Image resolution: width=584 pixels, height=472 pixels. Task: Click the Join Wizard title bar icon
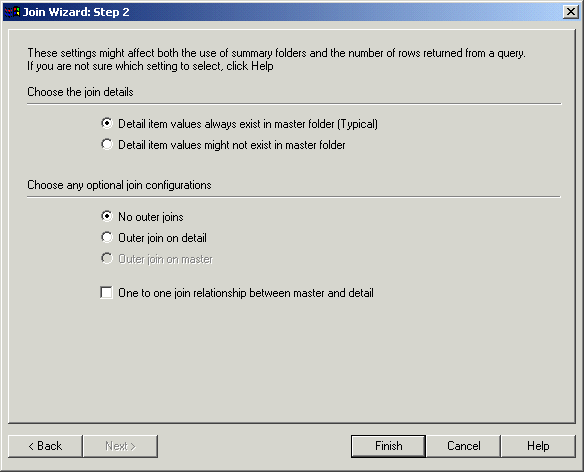[12, 12]
